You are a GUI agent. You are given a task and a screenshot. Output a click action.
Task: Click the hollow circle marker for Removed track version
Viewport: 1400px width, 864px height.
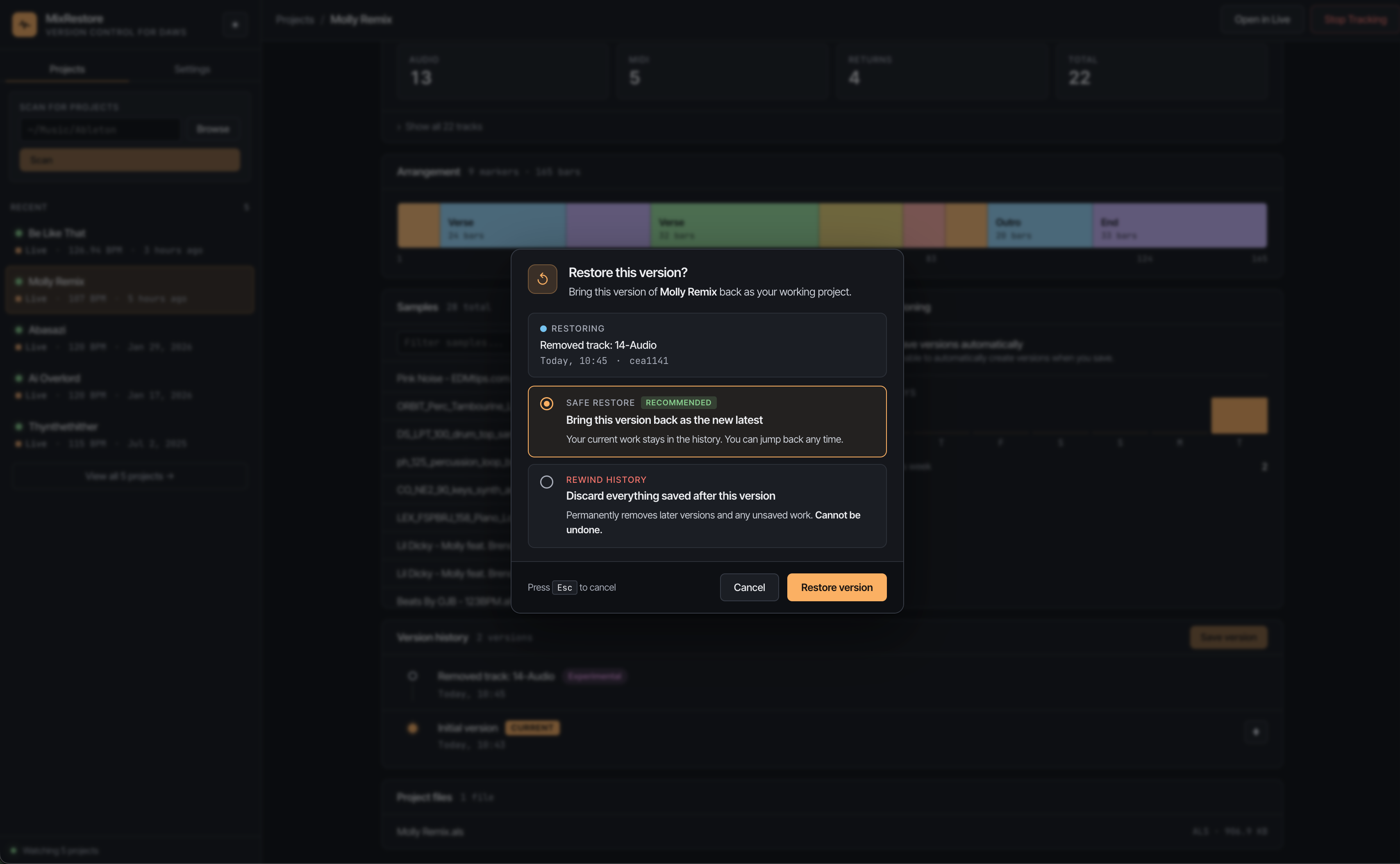tap(413, 676)
